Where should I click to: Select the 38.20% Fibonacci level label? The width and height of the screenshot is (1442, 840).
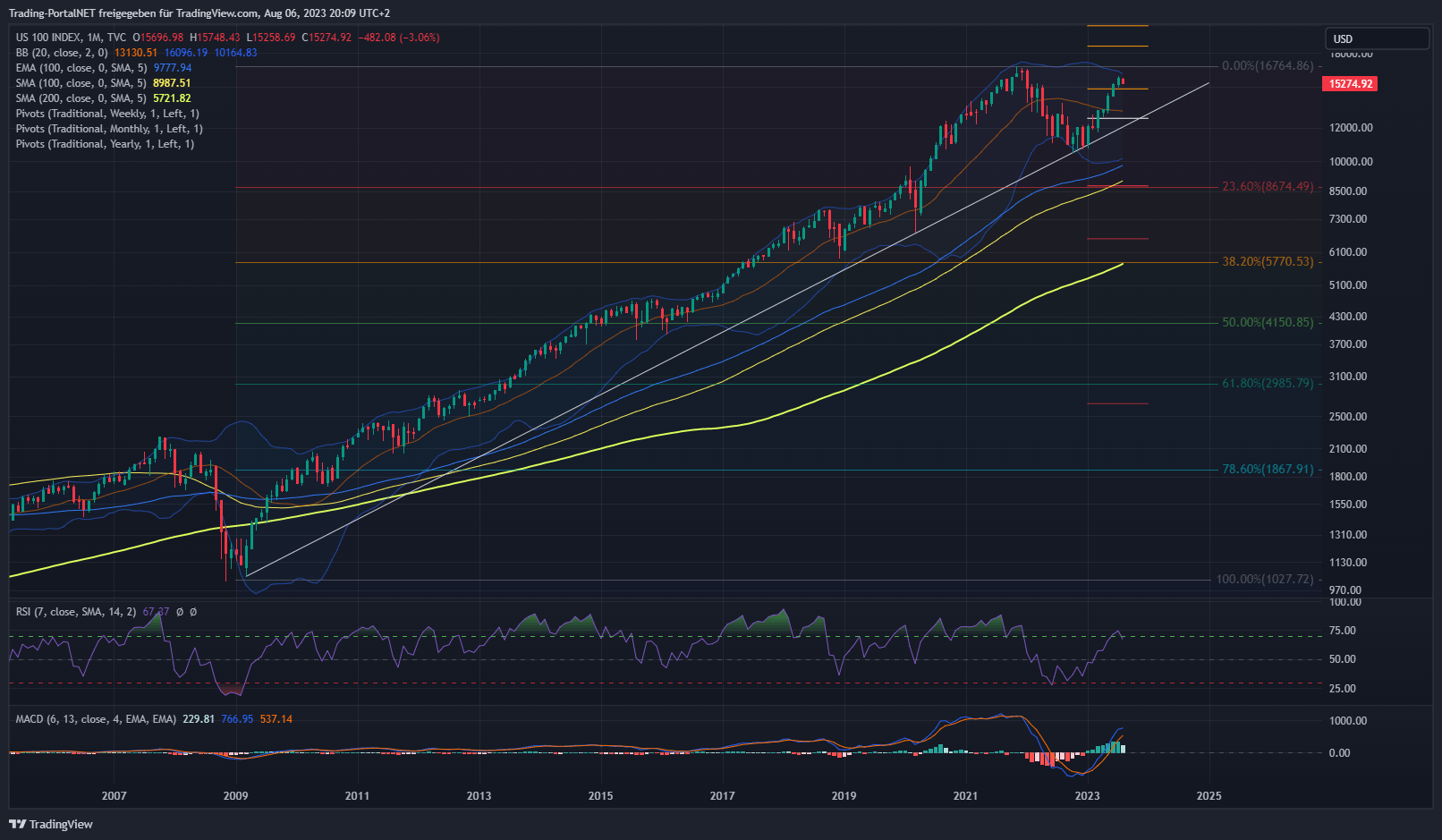tap(1268, 262)
